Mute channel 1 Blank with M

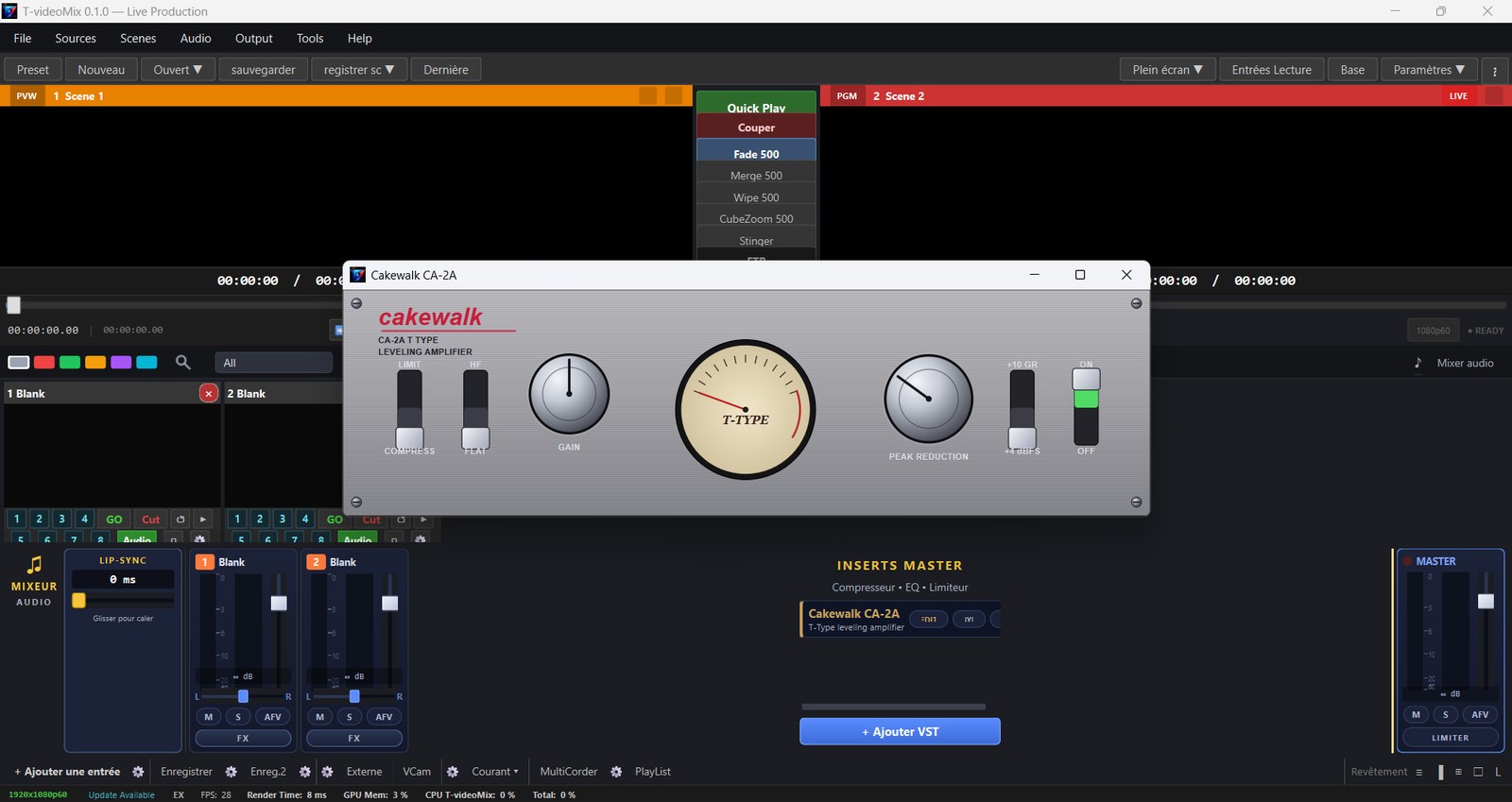[209, 717]
